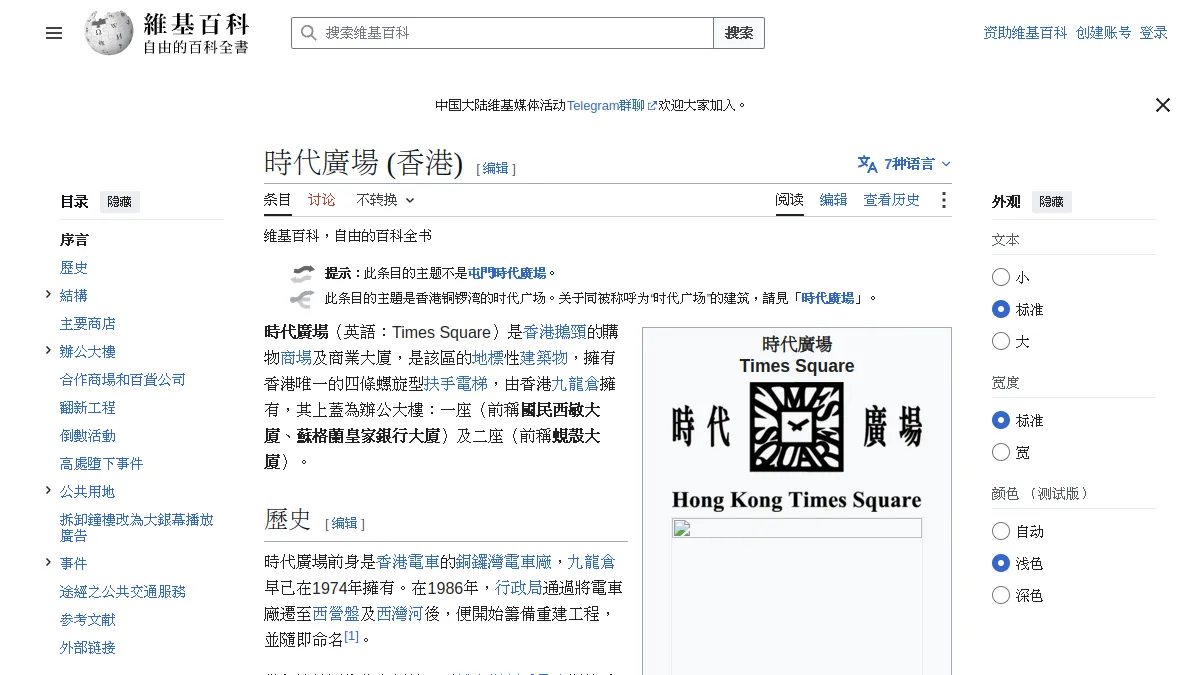
Task: Click the Wikipedia globe logo
Action: click(x=109, y=33)
